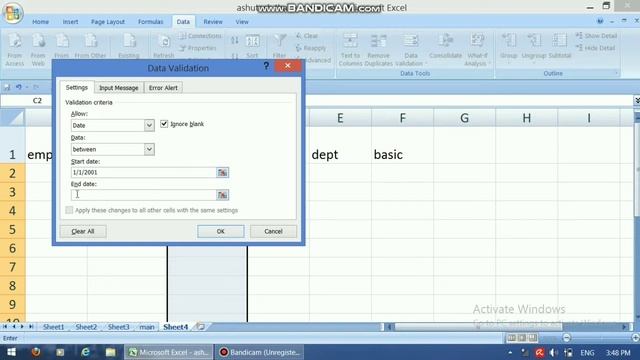Click the insert new worksheet tab icon
The height and width of the screenshot is (360, 640).
point(200,327)
